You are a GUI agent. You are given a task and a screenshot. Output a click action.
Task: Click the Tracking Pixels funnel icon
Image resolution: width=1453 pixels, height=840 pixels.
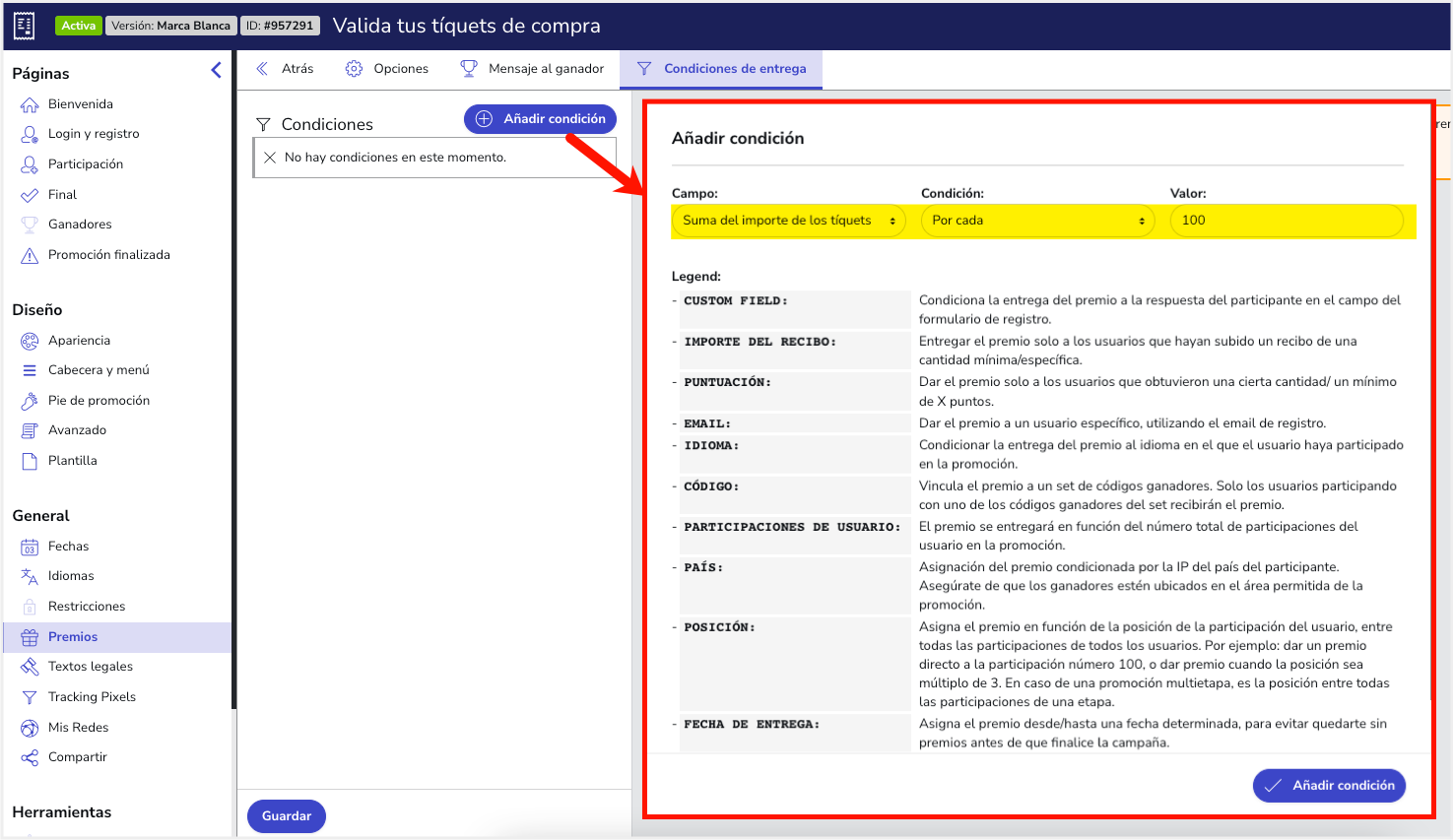click(30, 697)
